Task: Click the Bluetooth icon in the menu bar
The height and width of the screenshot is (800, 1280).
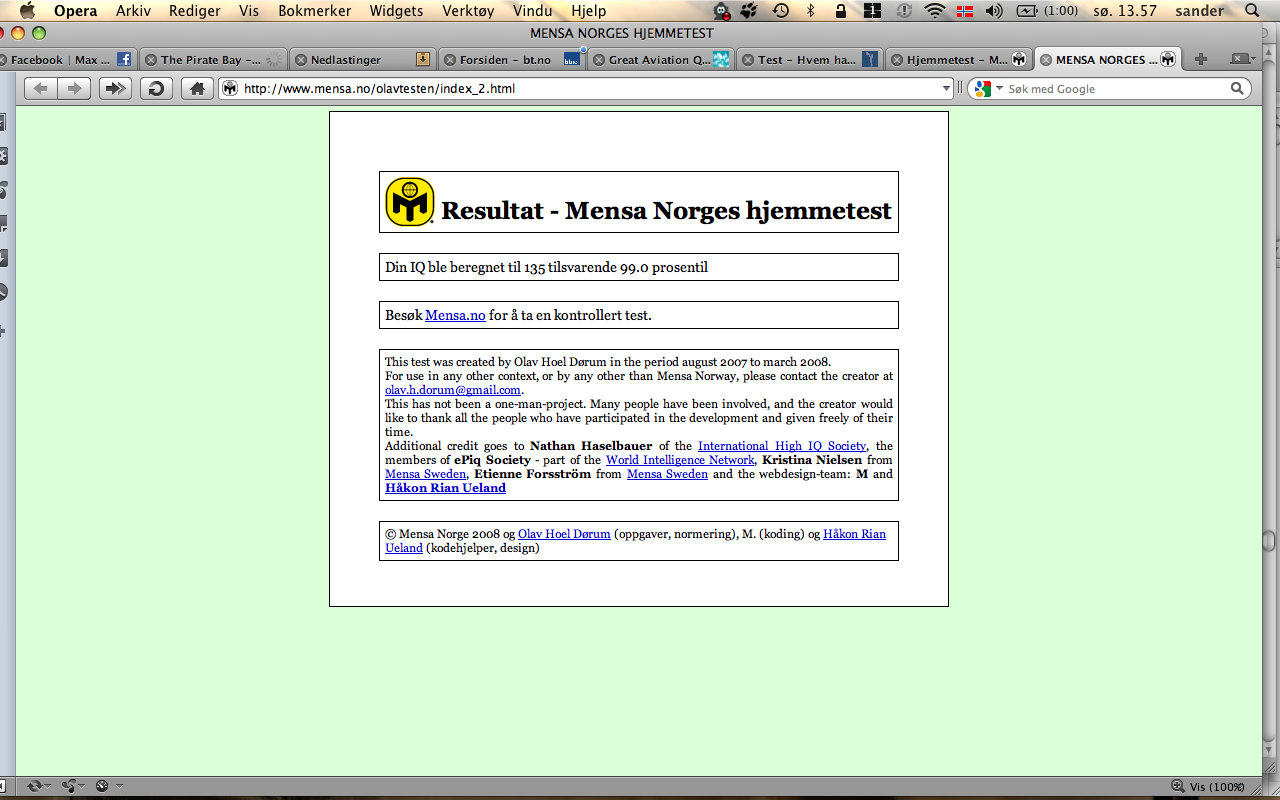Action: click(811, 11)
